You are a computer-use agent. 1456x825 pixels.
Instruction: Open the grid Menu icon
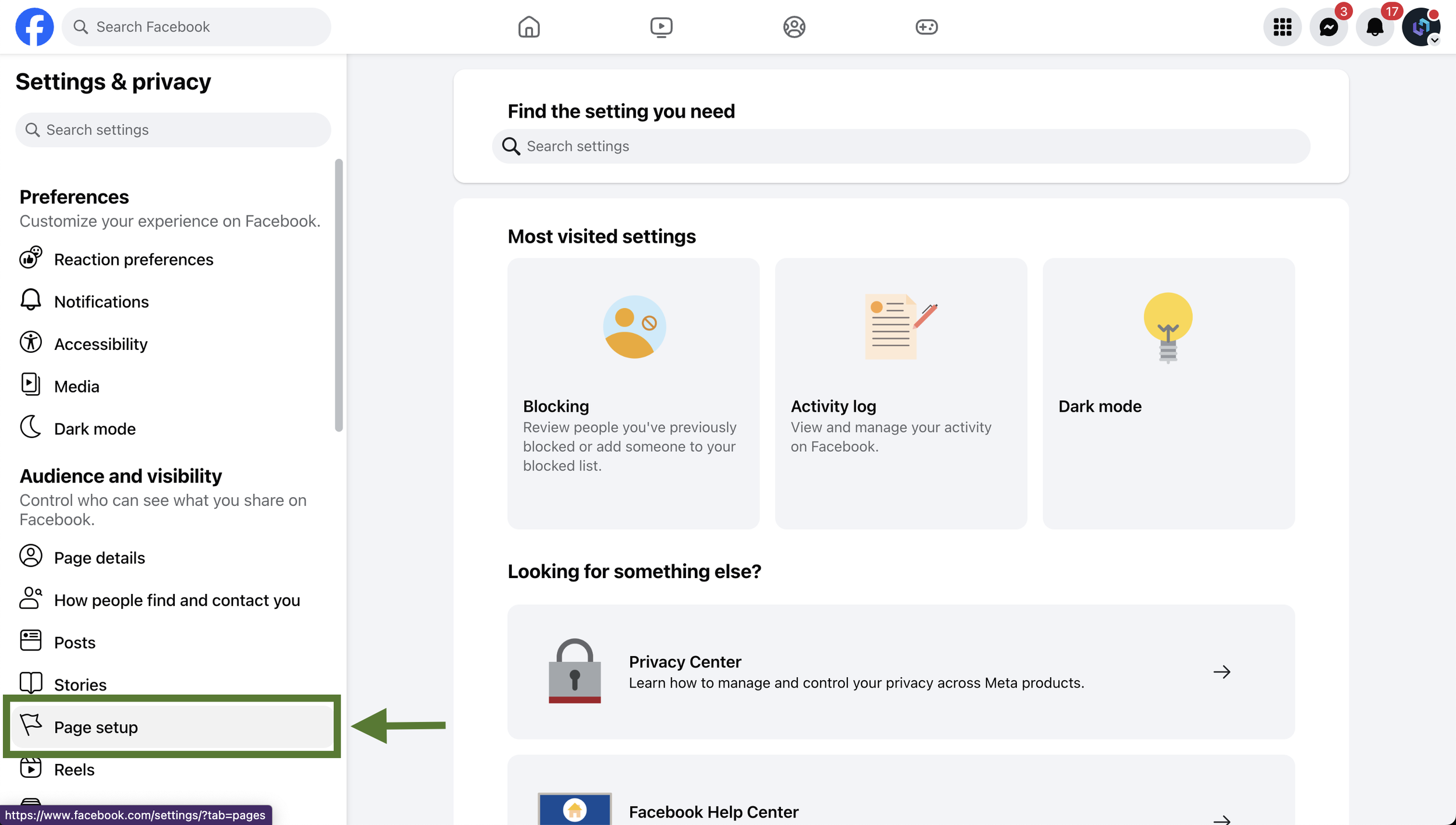tap(1282, 27)
